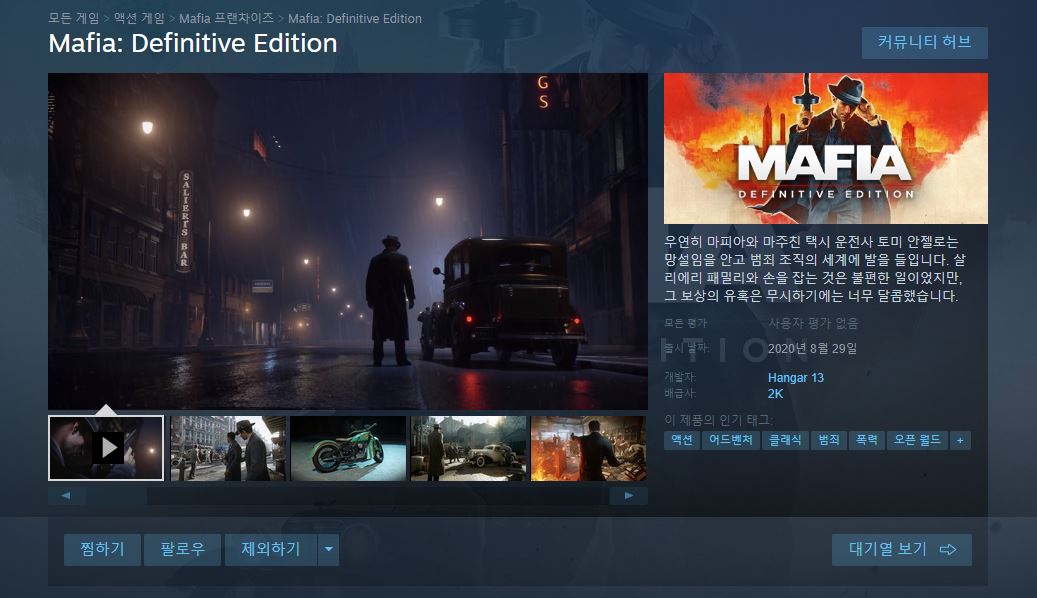Image resolution: width=1037 pixels, height=598 pixels.
Task: Open developer Hangar 13 link
Action: tap(796, 378)
